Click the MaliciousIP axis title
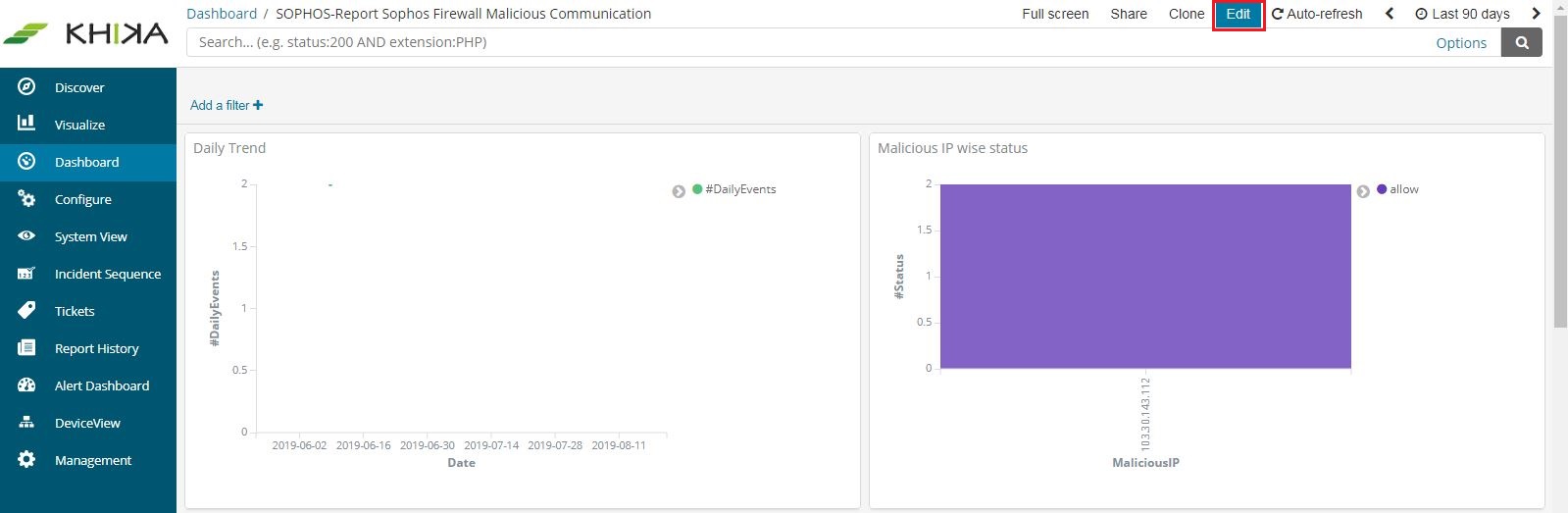Viewport: 1568px width, 513px height. tap(1145, 463)
